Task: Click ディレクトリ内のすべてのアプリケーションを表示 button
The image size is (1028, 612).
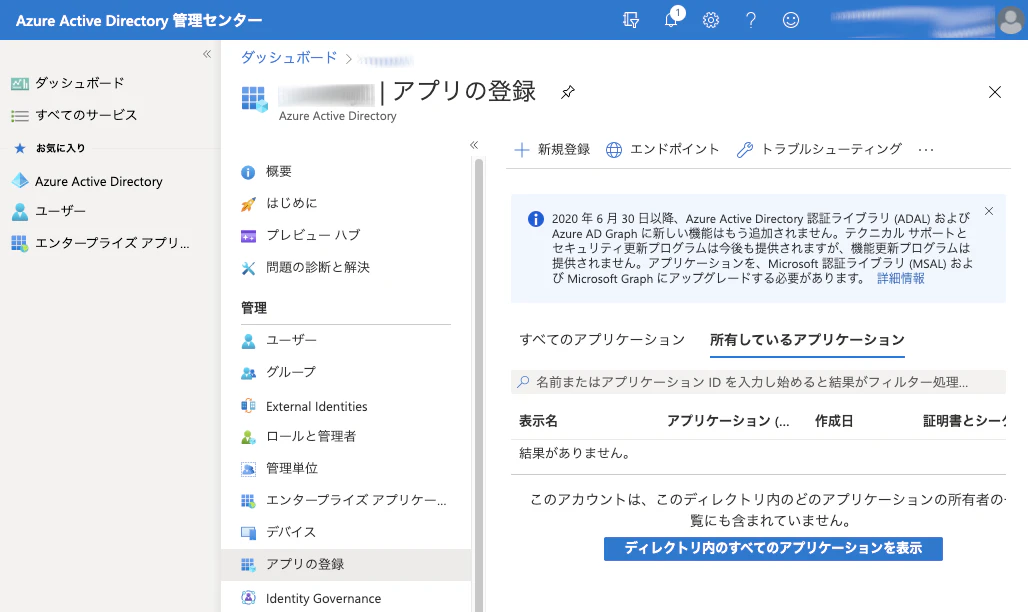Action: pos(773,548)
